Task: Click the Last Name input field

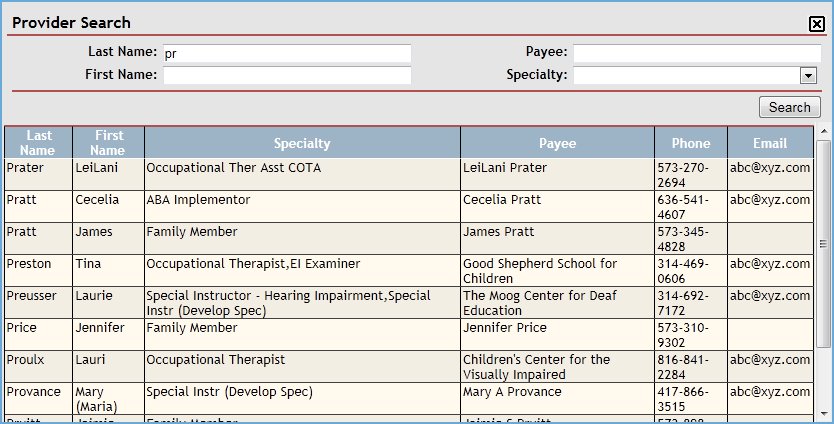Action: point(287,53)
